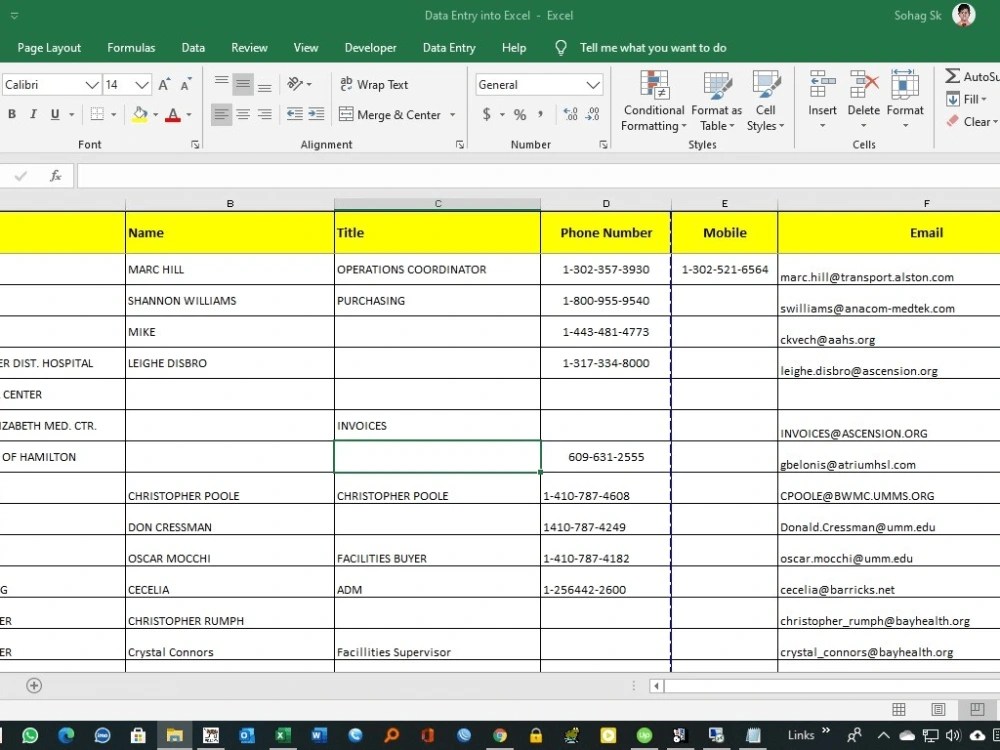
Task: Toggle Bold formatting
Action: click(11, 114)
